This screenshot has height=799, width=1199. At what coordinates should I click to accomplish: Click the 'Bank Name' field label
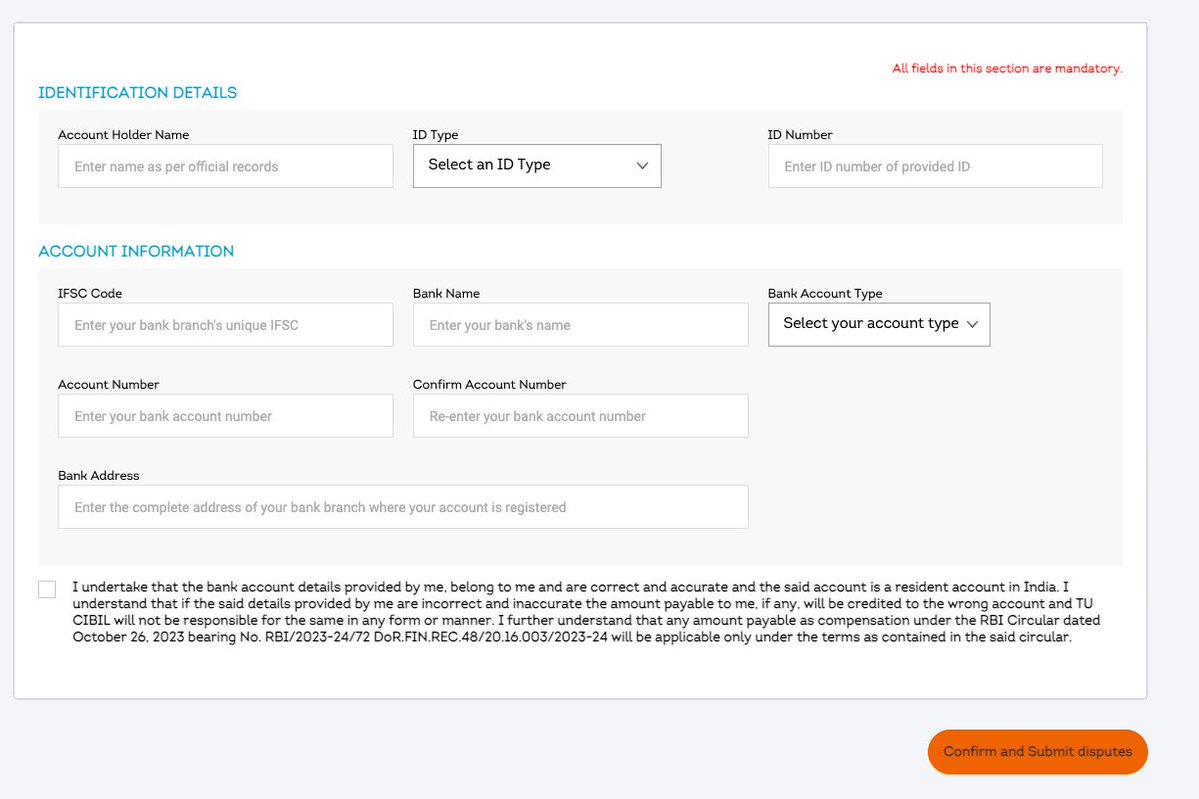coord(447,293)
